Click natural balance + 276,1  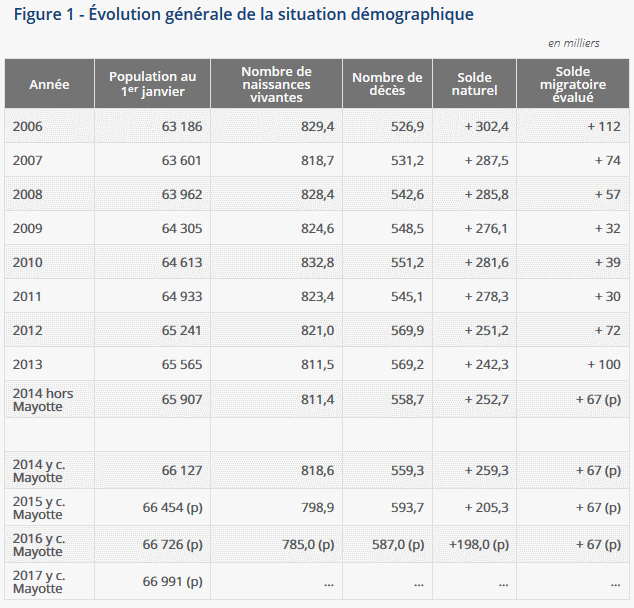click(x=486, y=228)
